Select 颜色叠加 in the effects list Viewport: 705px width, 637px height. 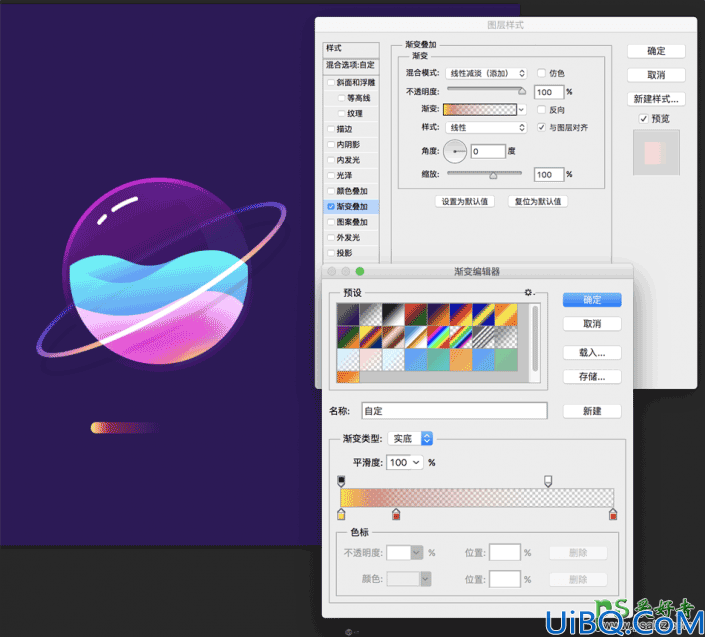pos(352,191)
